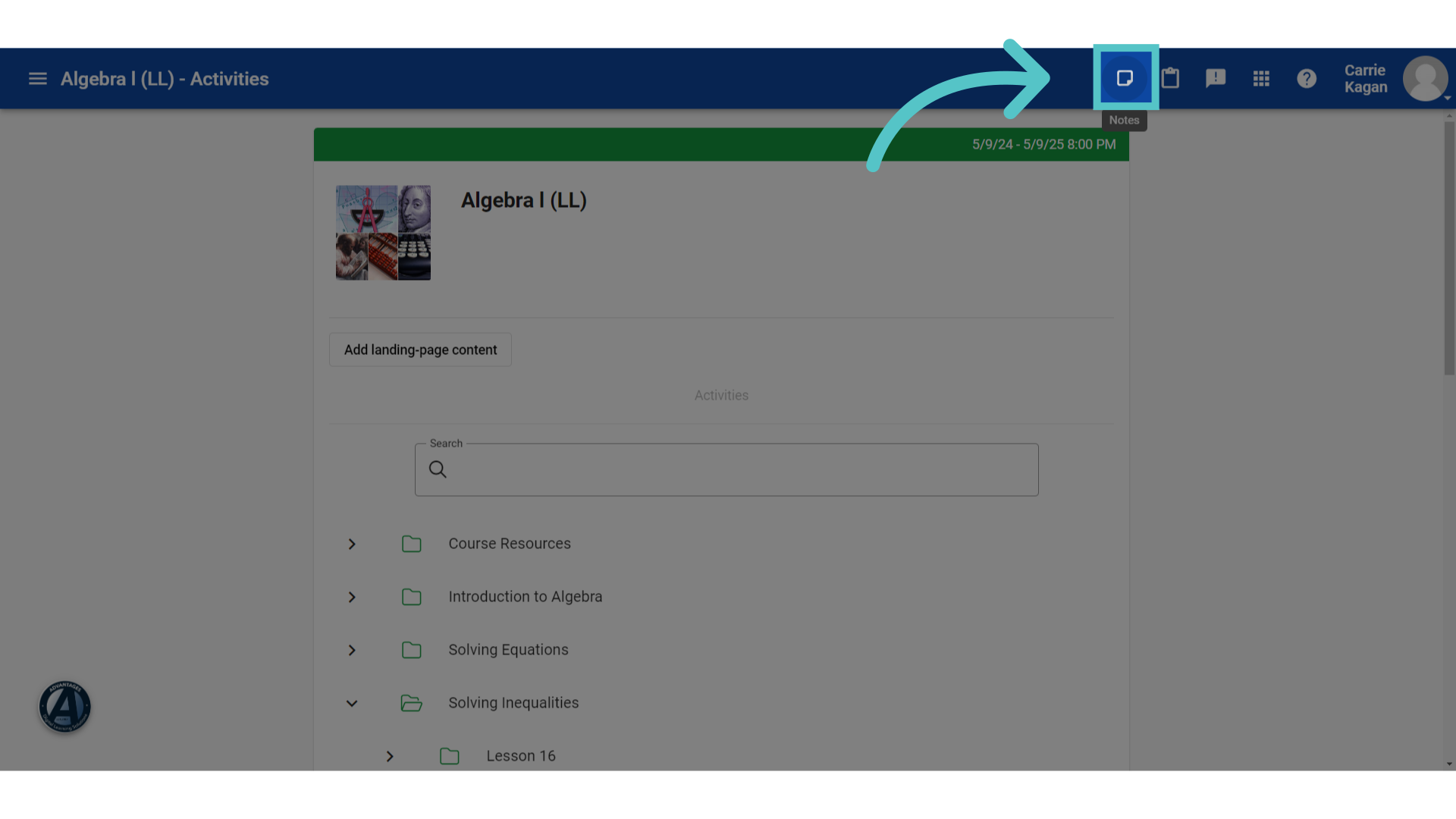
Task: Click the search magnifier icon
Action: coord(438,469)
